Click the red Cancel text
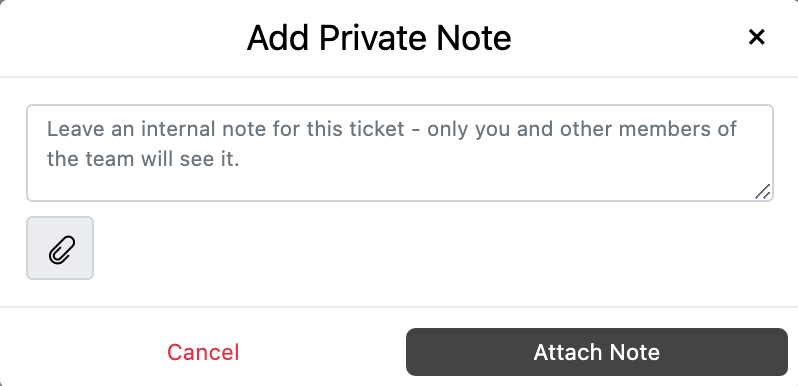Screen dimensions: 798x386 [x=203, y=352]
